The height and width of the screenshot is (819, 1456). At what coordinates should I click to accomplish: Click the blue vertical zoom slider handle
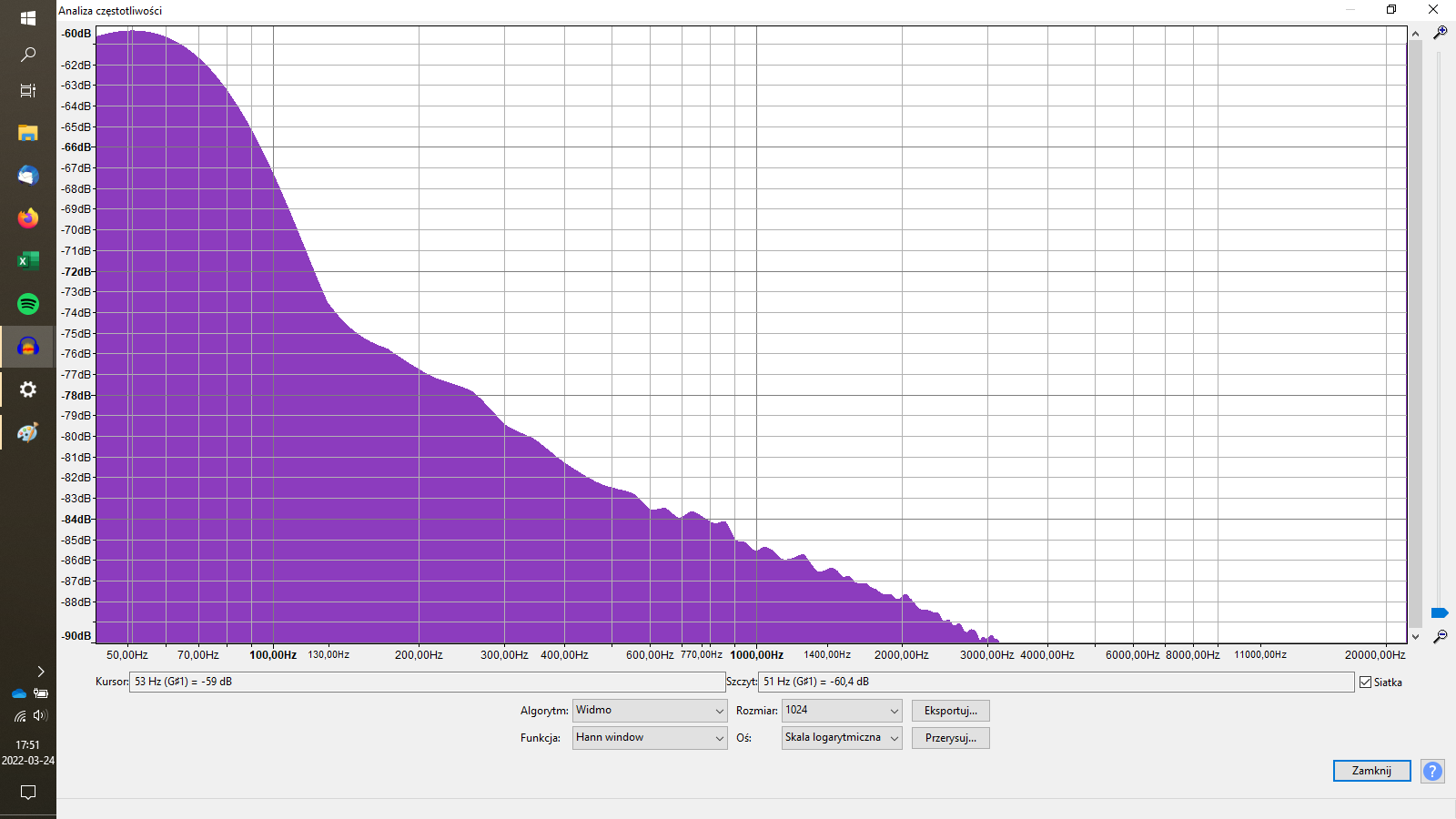pyautogui.click(x=1439, y=612)
